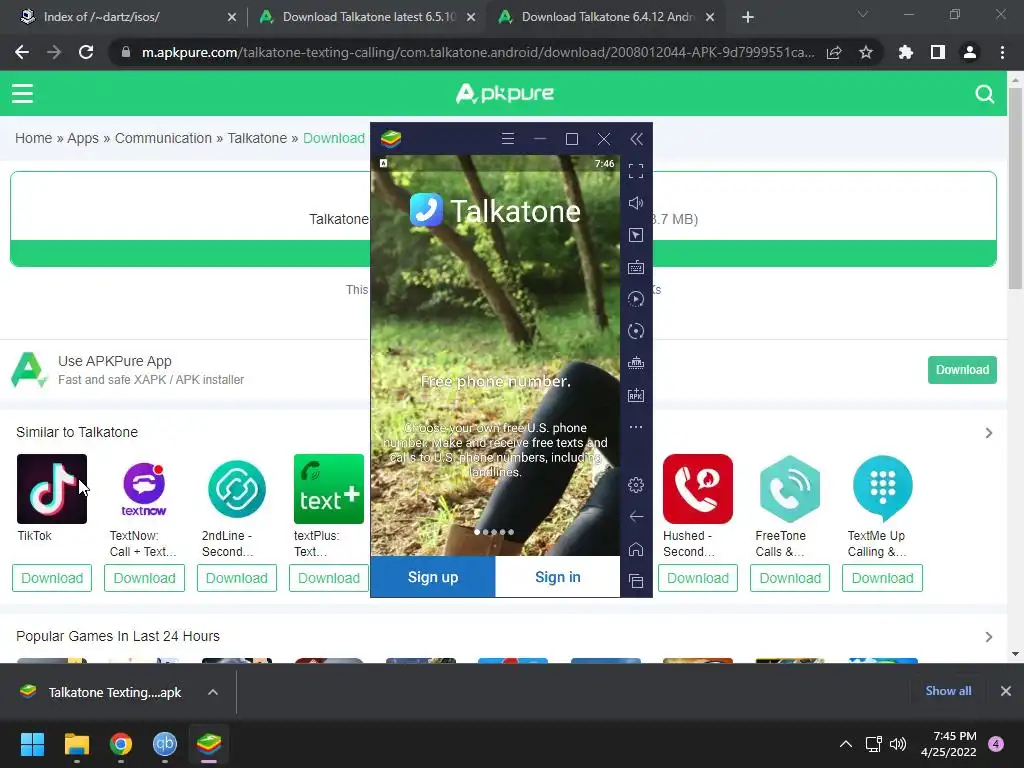
Task: Tap Sign up in Talkatone
Action: pos(433,577)
